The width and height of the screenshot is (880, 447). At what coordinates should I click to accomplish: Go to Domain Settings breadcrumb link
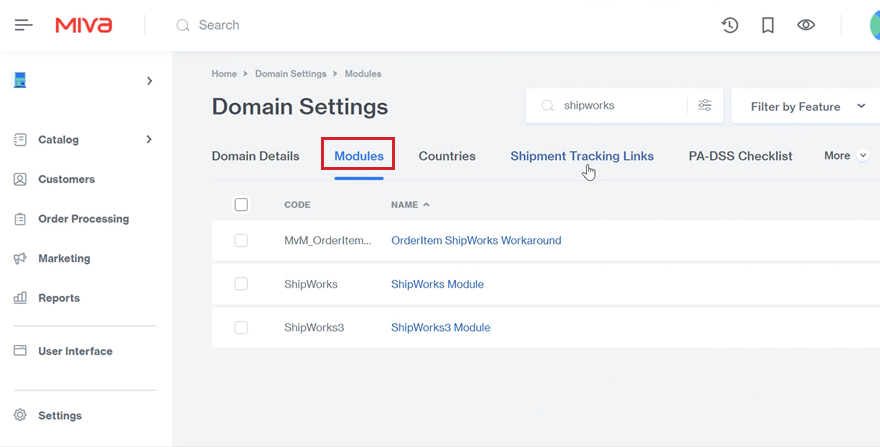[291, 74]
